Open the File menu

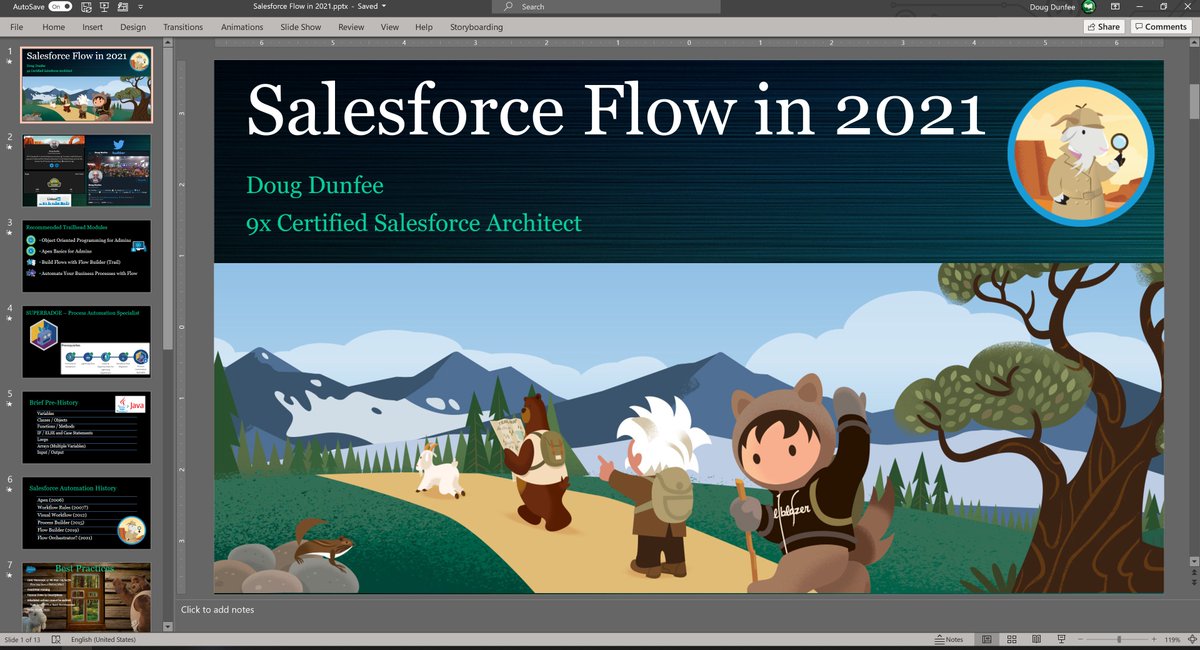click(x=17, y=27)
